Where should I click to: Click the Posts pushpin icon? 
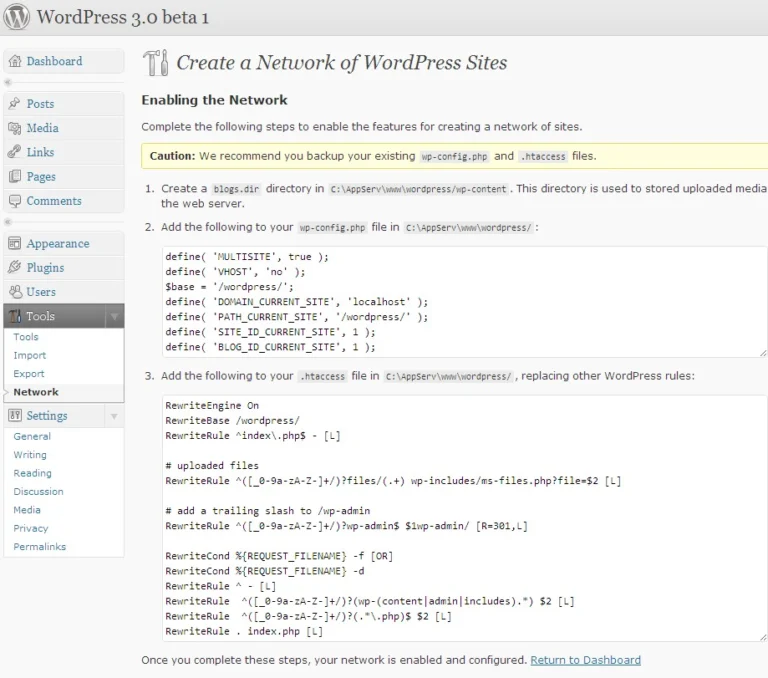click(x=15, y=103)
